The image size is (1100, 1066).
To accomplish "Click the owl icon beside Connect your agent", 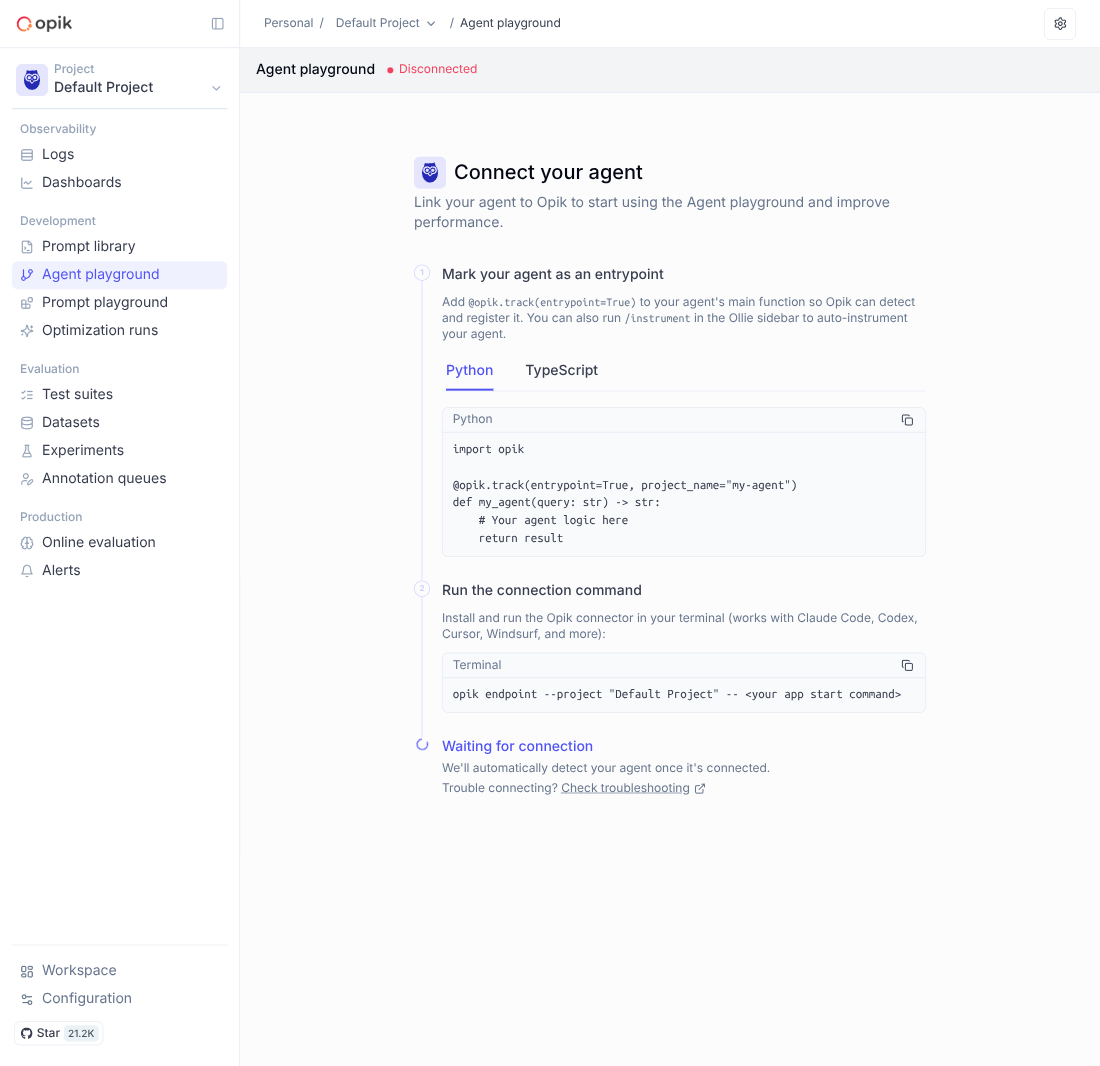I will pos(429,173).
